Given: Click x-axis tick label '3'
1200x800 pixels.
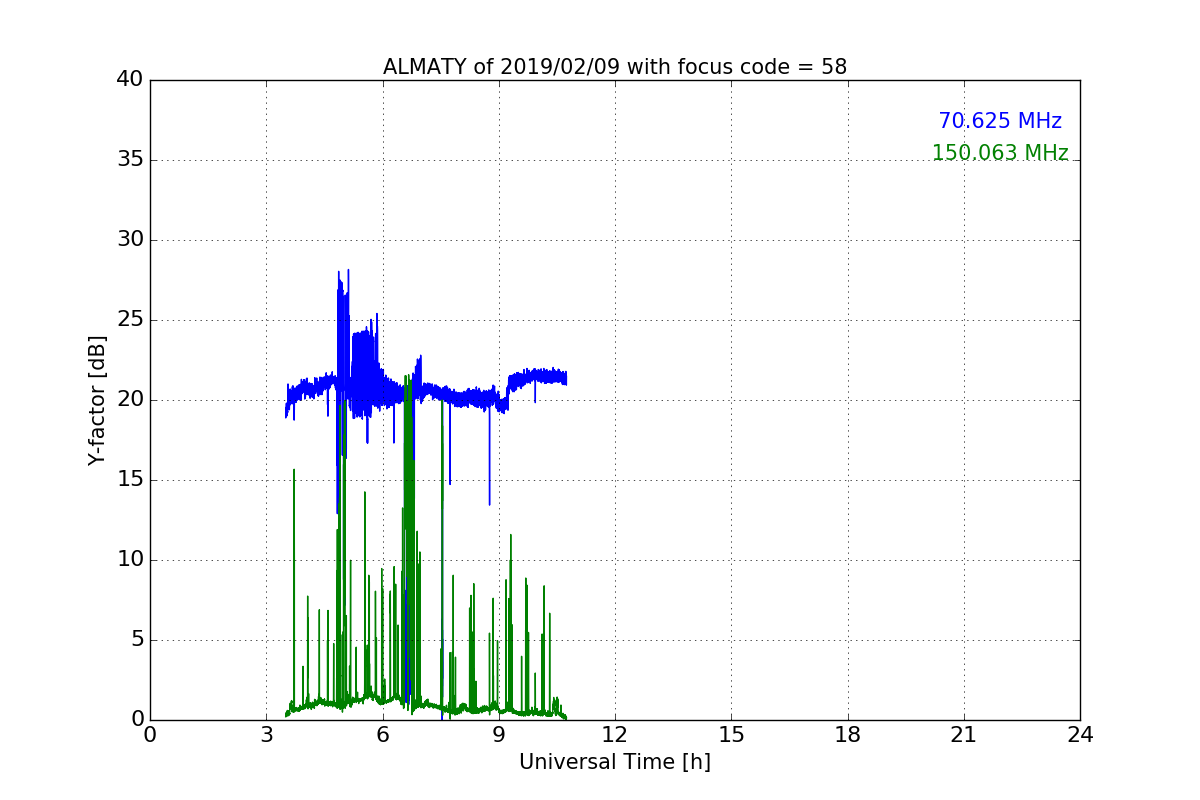Looking at the screenshot, I should pyautogui.click(x=266, y=735).
